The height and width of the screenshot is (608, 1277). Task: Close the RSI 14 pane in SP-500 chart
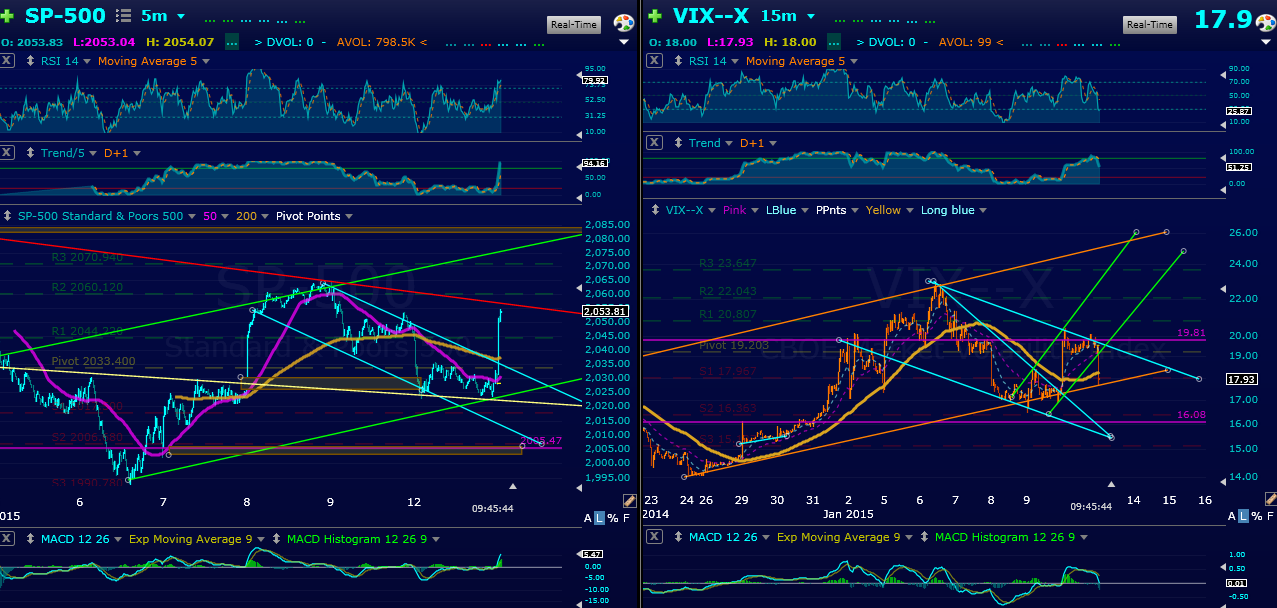[8, 61]
